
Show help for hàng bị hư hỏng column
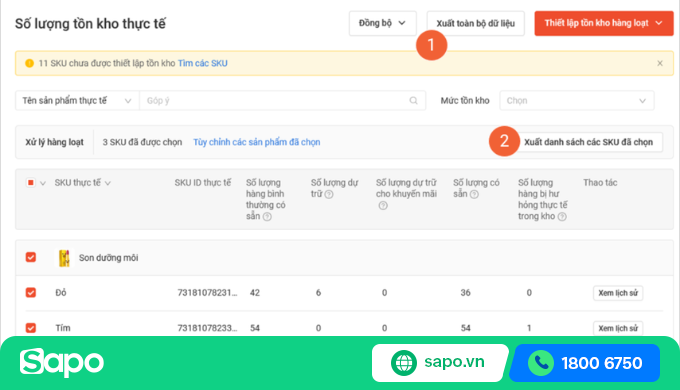tap(562, 216)
